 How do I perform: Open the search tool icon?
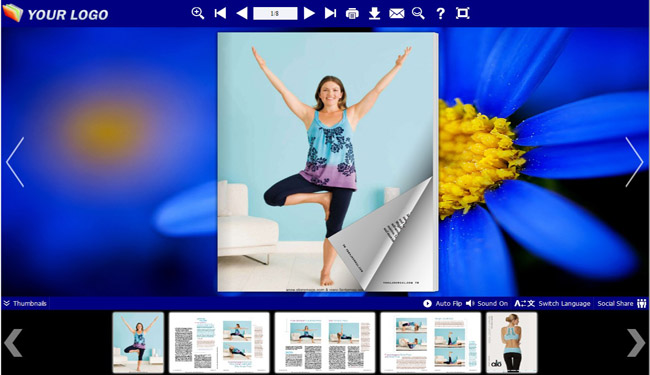click(418, 13)
